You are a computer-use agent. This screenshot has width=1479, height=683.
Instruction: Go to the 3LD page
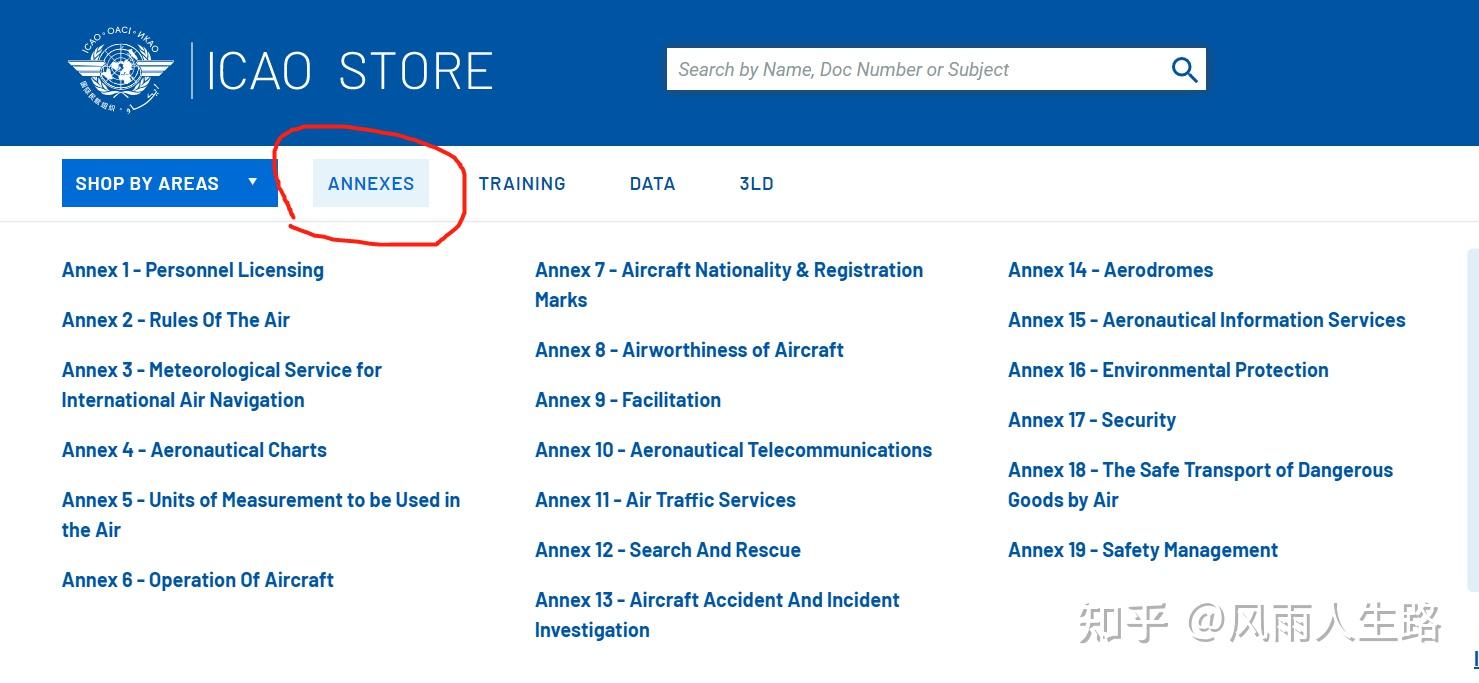coord(756,183)
